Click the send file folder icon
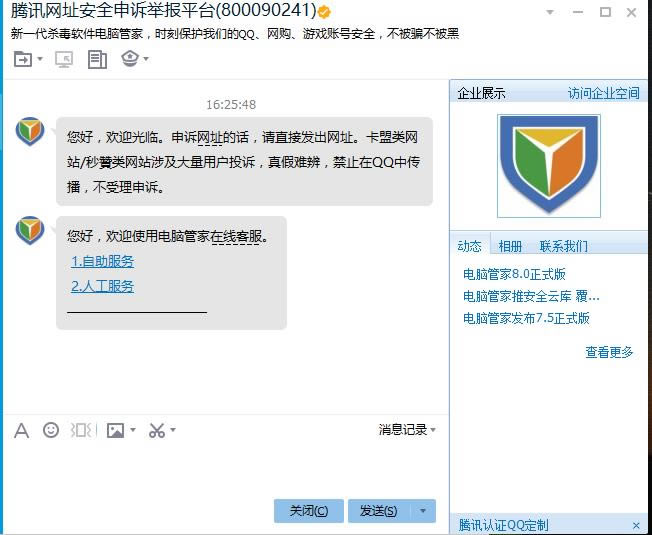Screen dimensions: 652x535 click(x=23, y=59)
